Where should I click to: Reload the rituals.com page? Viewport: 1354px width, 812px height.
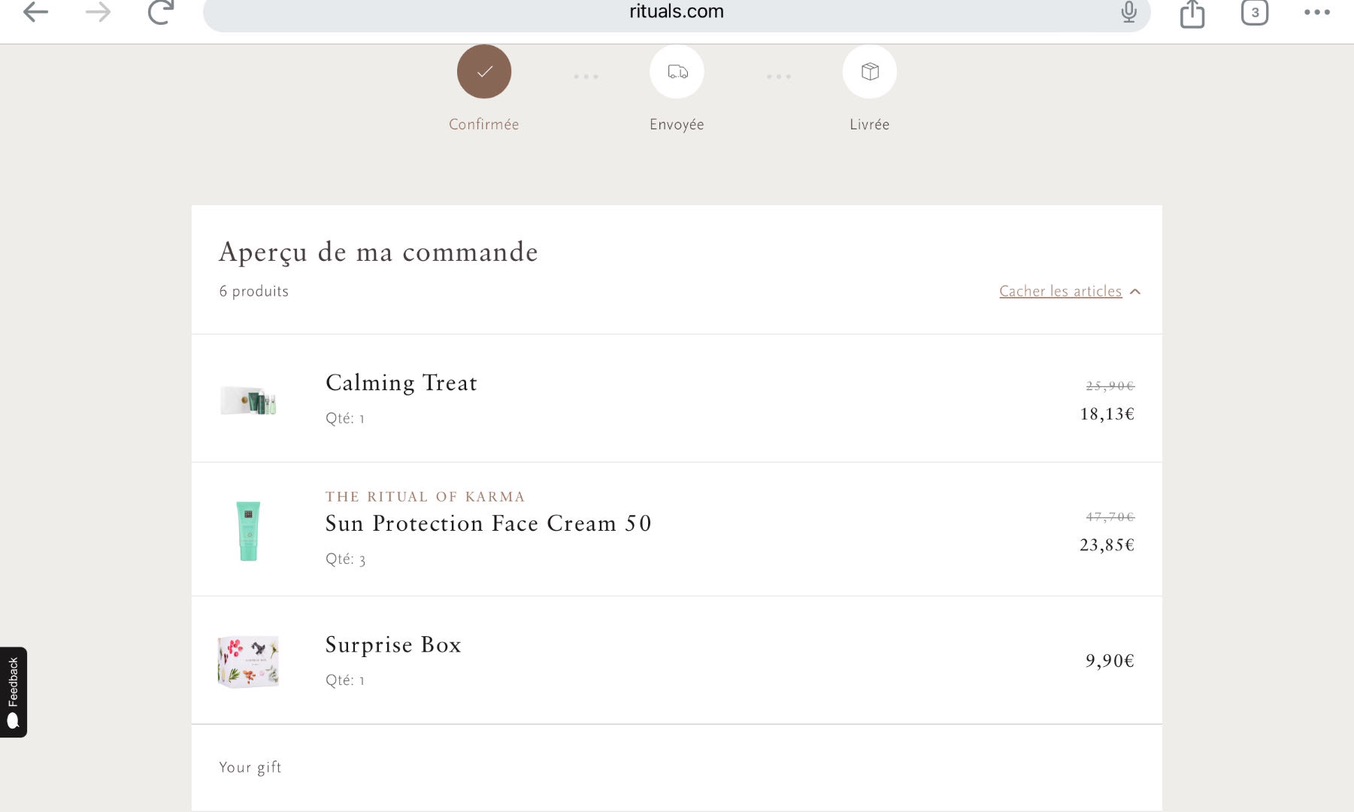[161, 12]
